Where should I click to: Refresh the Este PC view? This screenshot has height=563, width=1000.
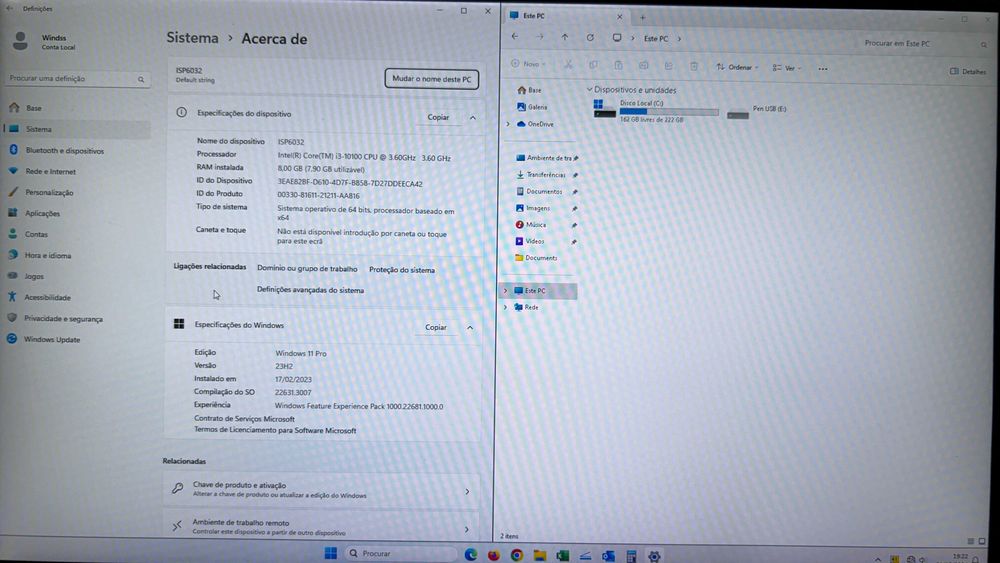590,38
